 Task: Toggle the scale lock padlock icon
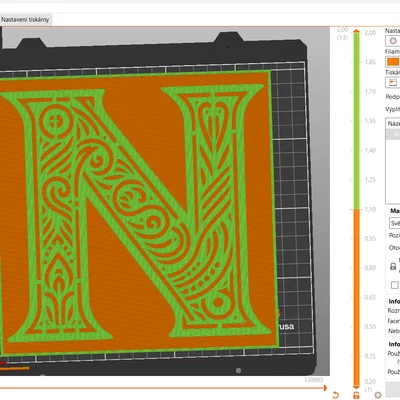[x=393, y=266]
